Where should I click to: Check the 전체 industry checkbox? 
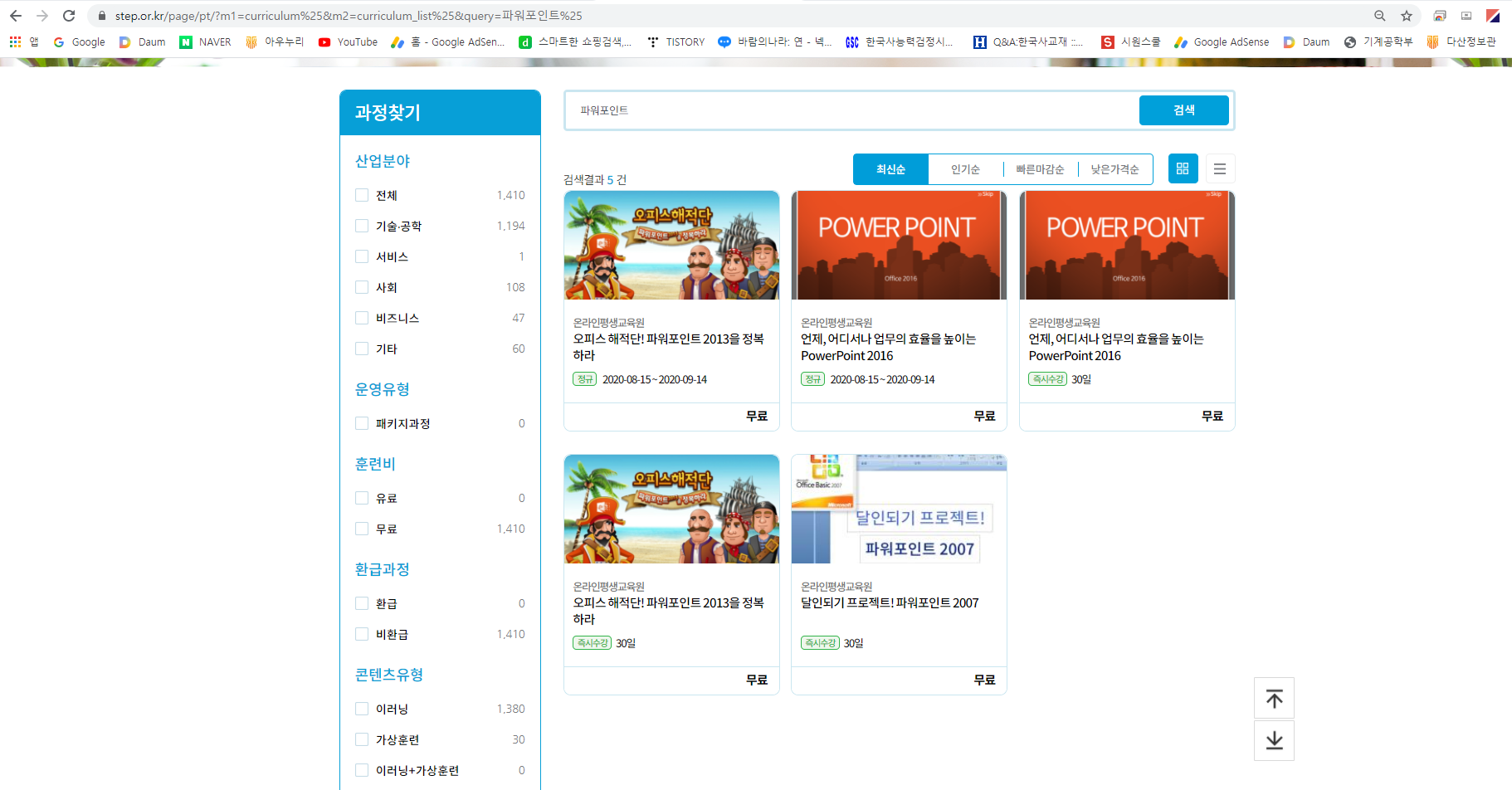(362, 195)
